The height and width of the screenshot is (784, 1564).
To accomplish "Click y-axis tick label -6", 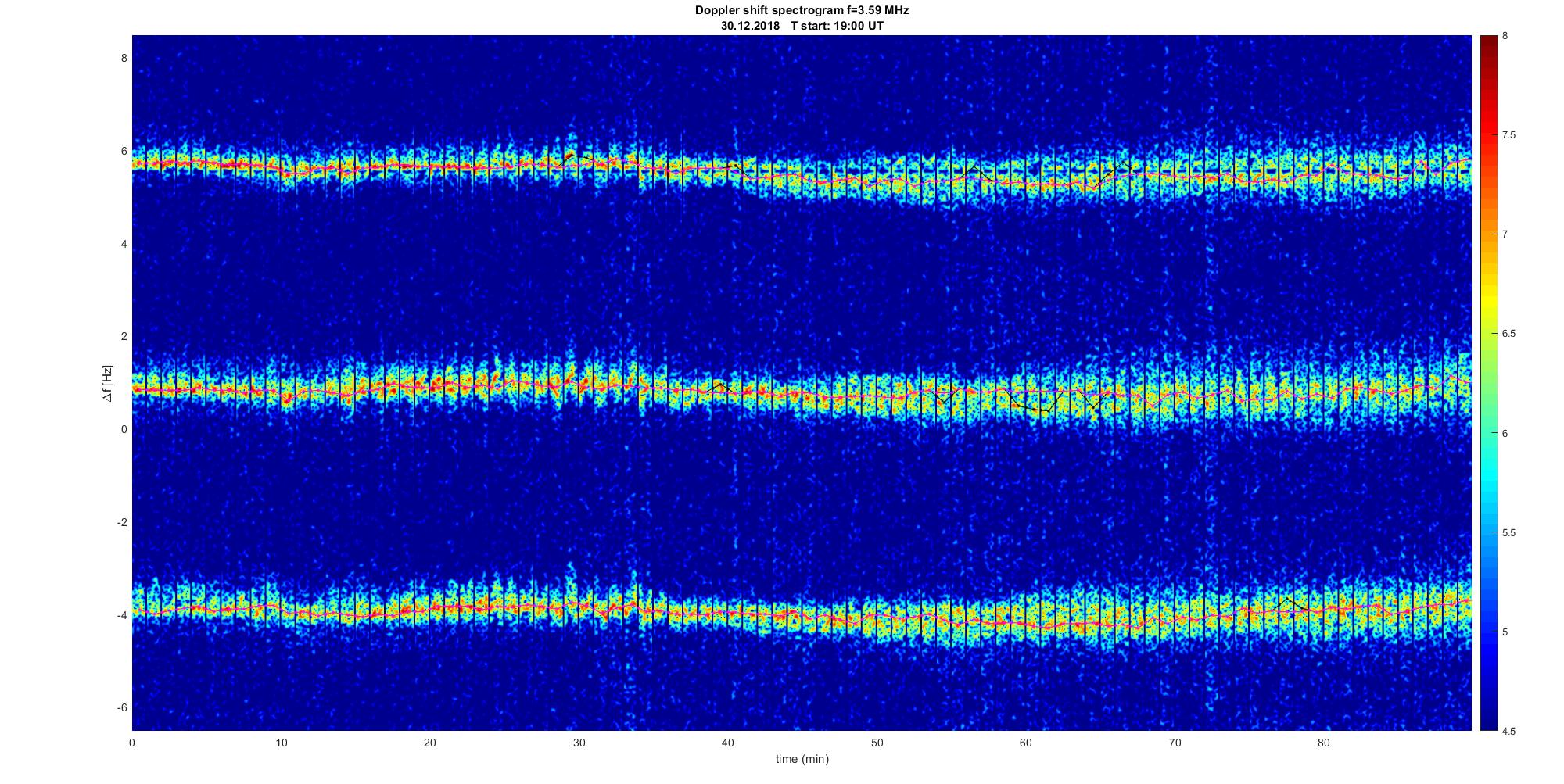I will click(x=122, y=707).
